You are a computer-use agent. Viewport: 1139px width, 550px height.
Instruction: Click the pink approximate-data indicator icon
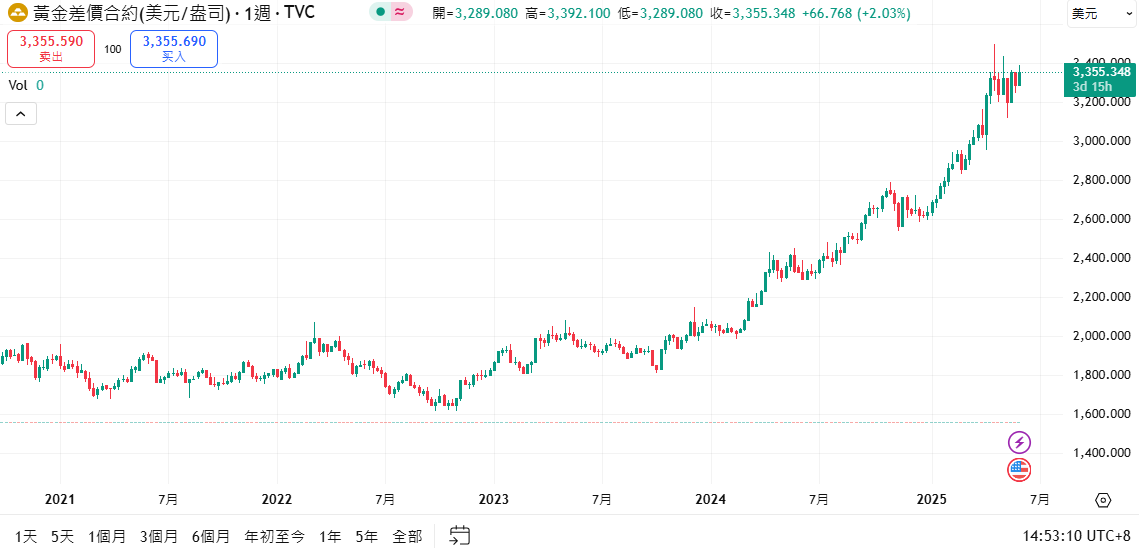[x=400, y=12]
